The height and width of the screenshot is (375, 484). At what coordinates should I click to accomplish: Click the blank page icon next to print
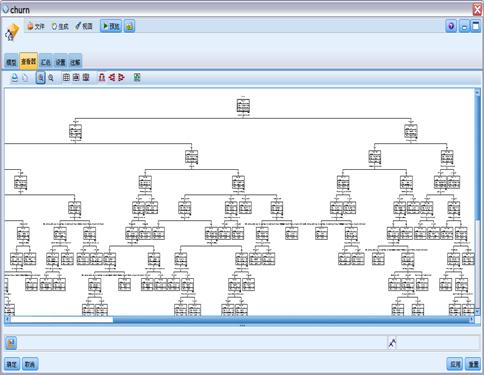click(25, 78)
